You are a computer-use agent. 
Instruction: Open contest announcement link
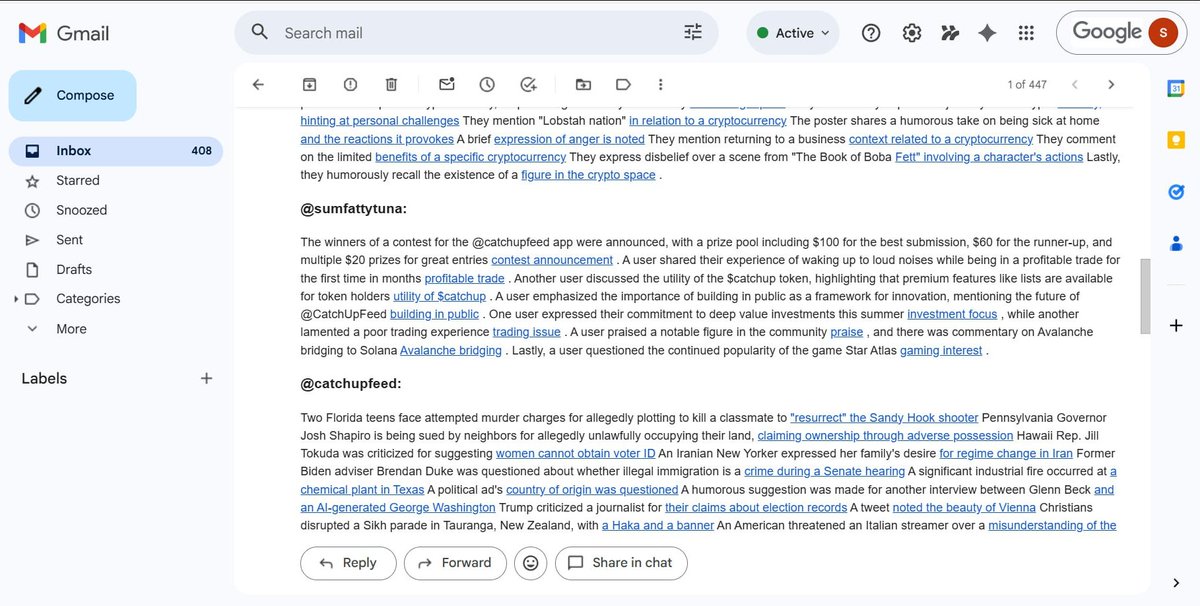click(x=552, y=260)
